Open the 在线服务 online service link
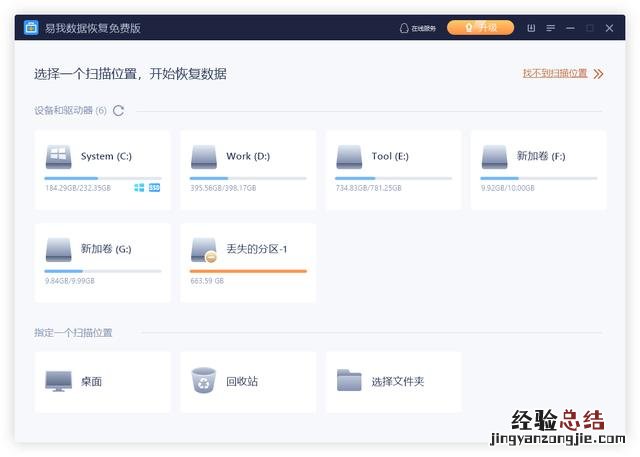The image size is (640, 457). pos(417,28)
